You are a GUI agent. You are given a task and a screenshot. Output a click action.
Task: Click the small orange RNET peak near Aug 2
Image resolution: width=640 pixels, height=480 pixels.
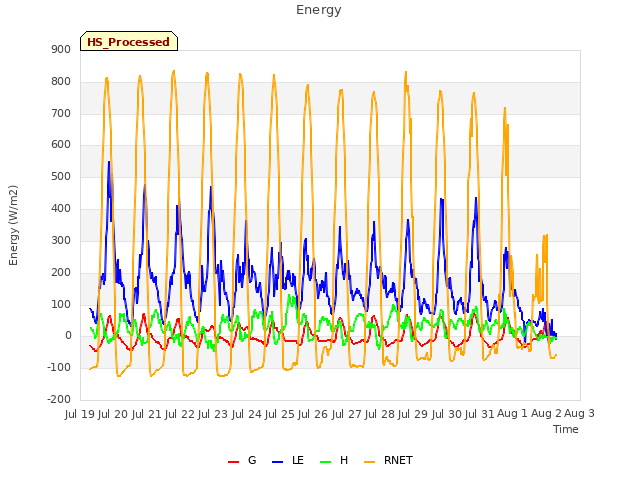(546, 235)
